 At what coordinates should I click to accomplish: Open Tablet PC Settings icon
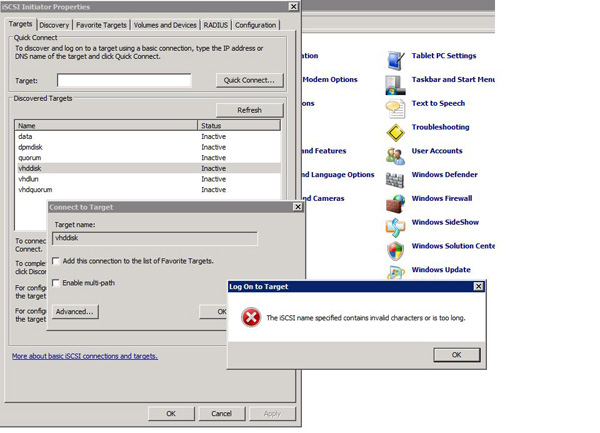[x=395, y=60]
